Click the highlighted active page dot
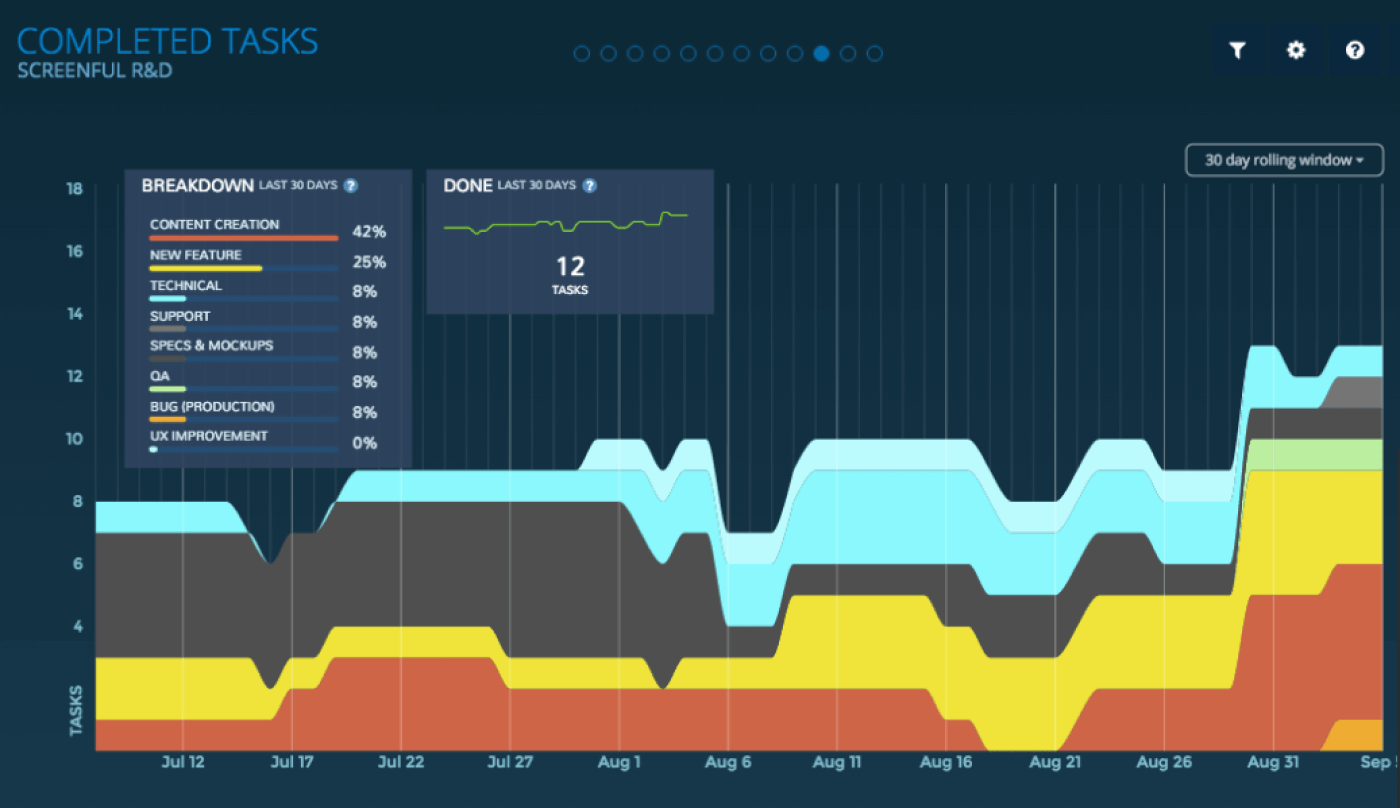The width and height of the screenshot is (1400, 808). tap(821, 53)
